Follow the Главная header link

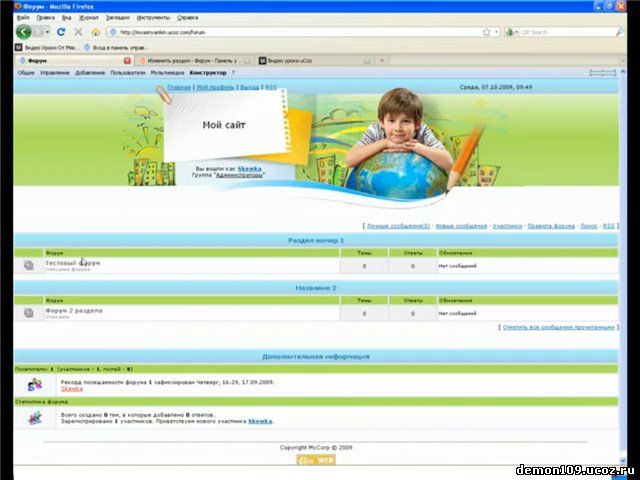(179, 87)
